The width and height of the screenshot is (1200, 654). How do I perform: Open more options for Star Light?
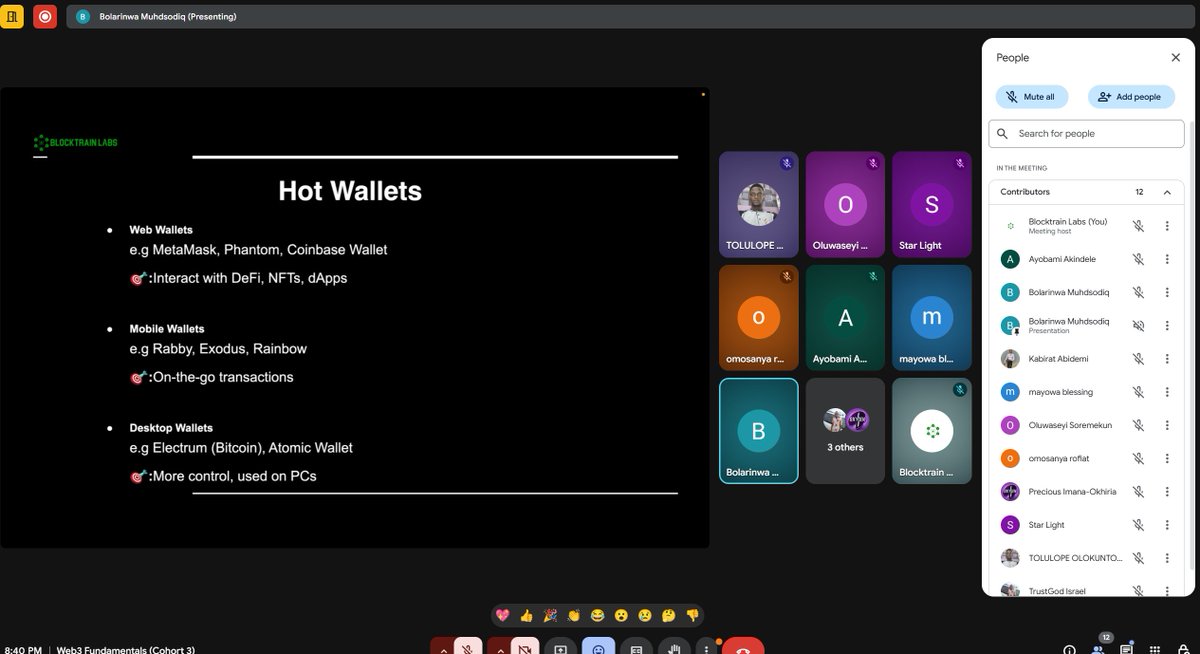click(1167, 525)
